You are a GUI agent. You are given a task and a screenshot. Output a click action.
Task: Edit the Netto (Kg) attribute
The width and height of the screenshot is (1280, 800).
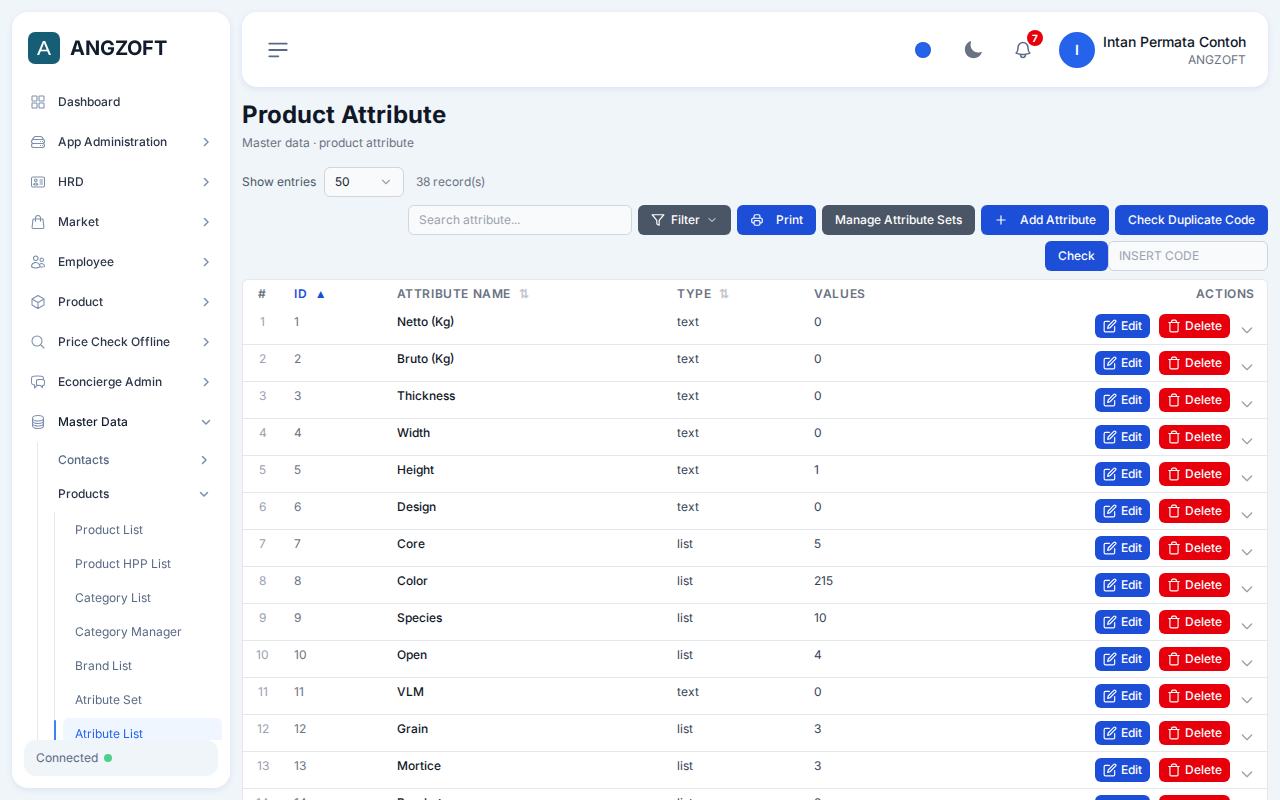pyautogui.click(x=1122, y=326)
